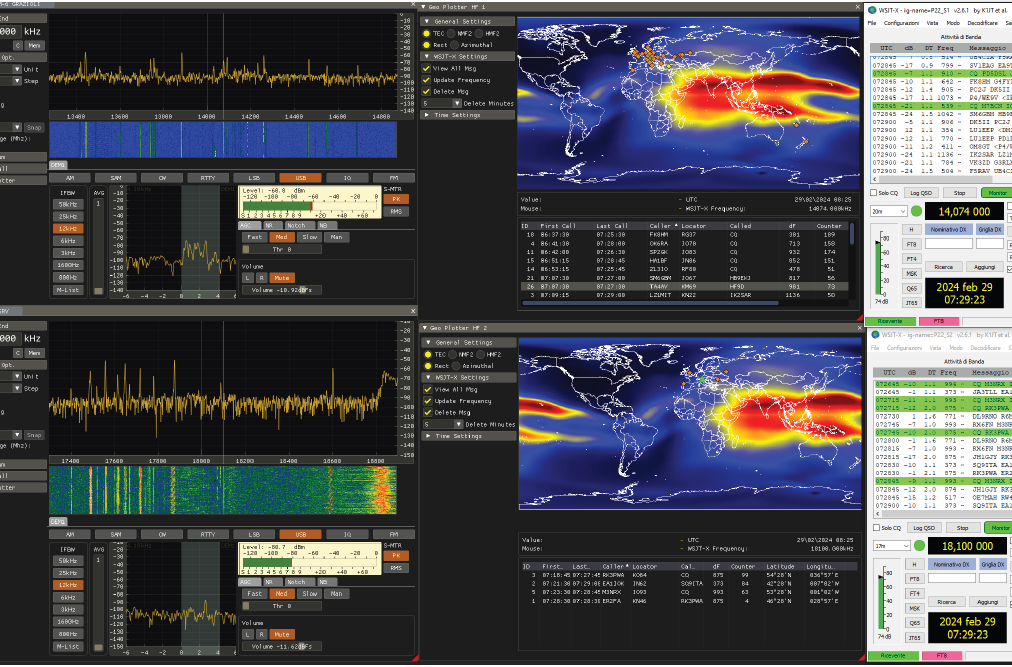Image resolution: width=1012 pixels, height=667 pixels.
Task: Open the 20m band dropdown in WSJT-X
Action: coord(889,211)
